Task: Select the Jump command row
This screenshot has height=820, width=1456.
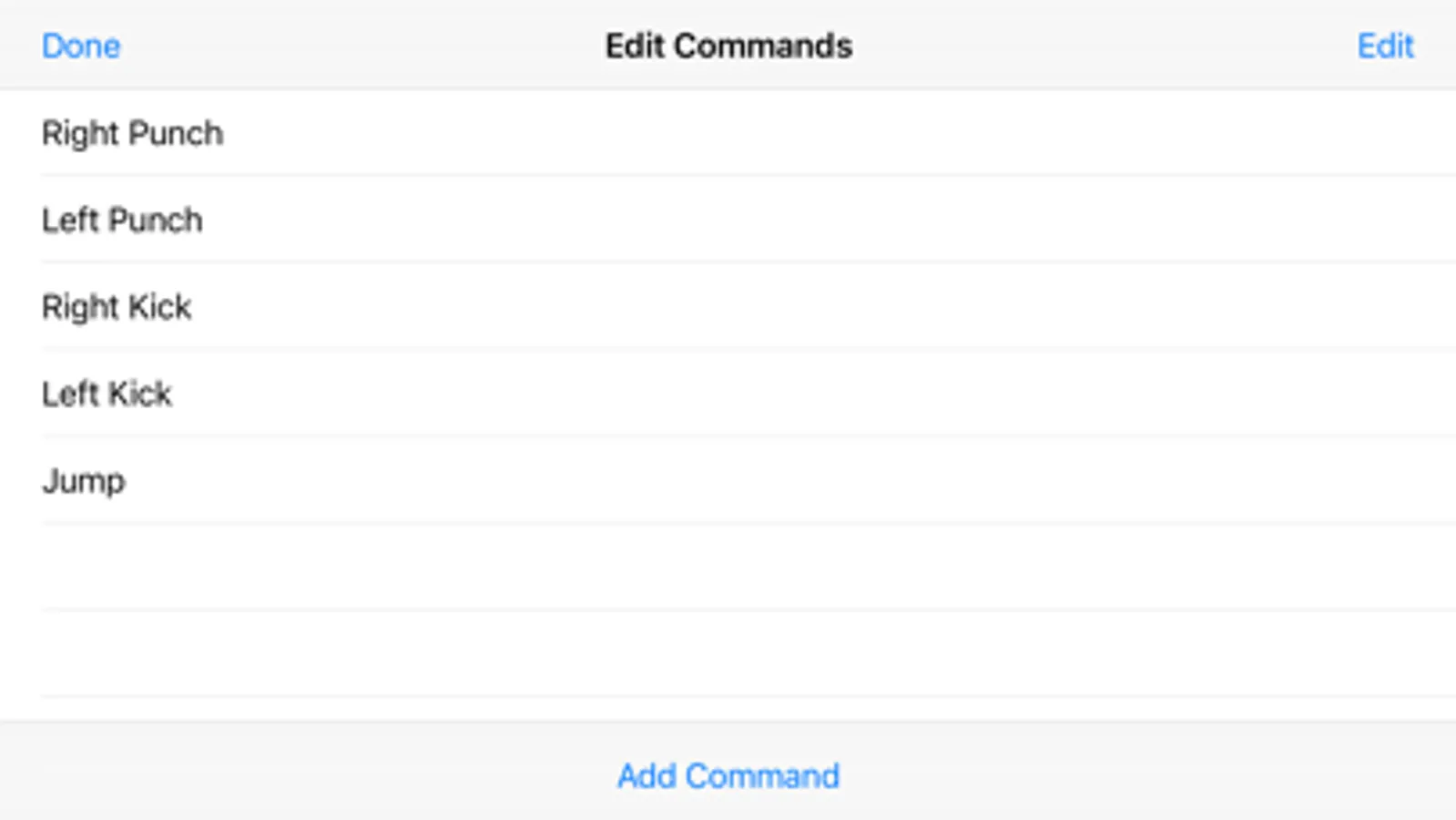Action: tap(84, 481)
